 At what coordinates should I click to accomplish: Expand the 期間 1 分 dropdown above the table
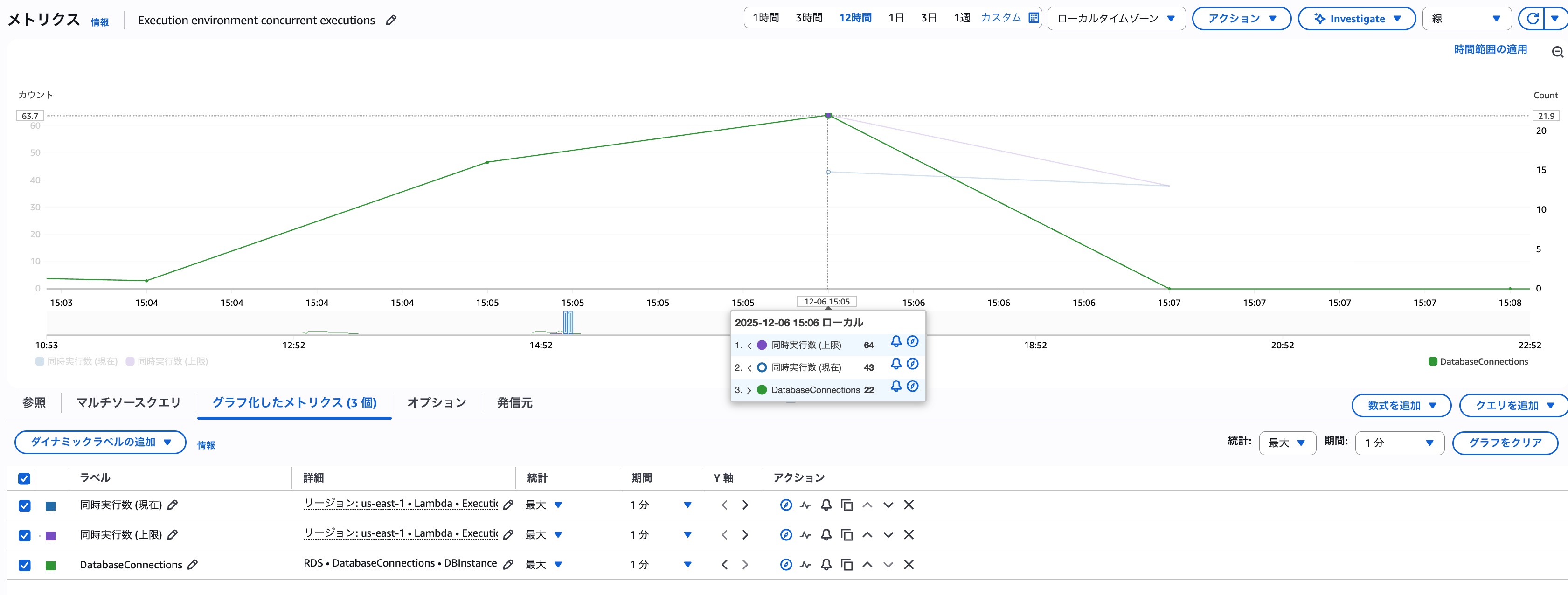click(x=1399, y=443)
